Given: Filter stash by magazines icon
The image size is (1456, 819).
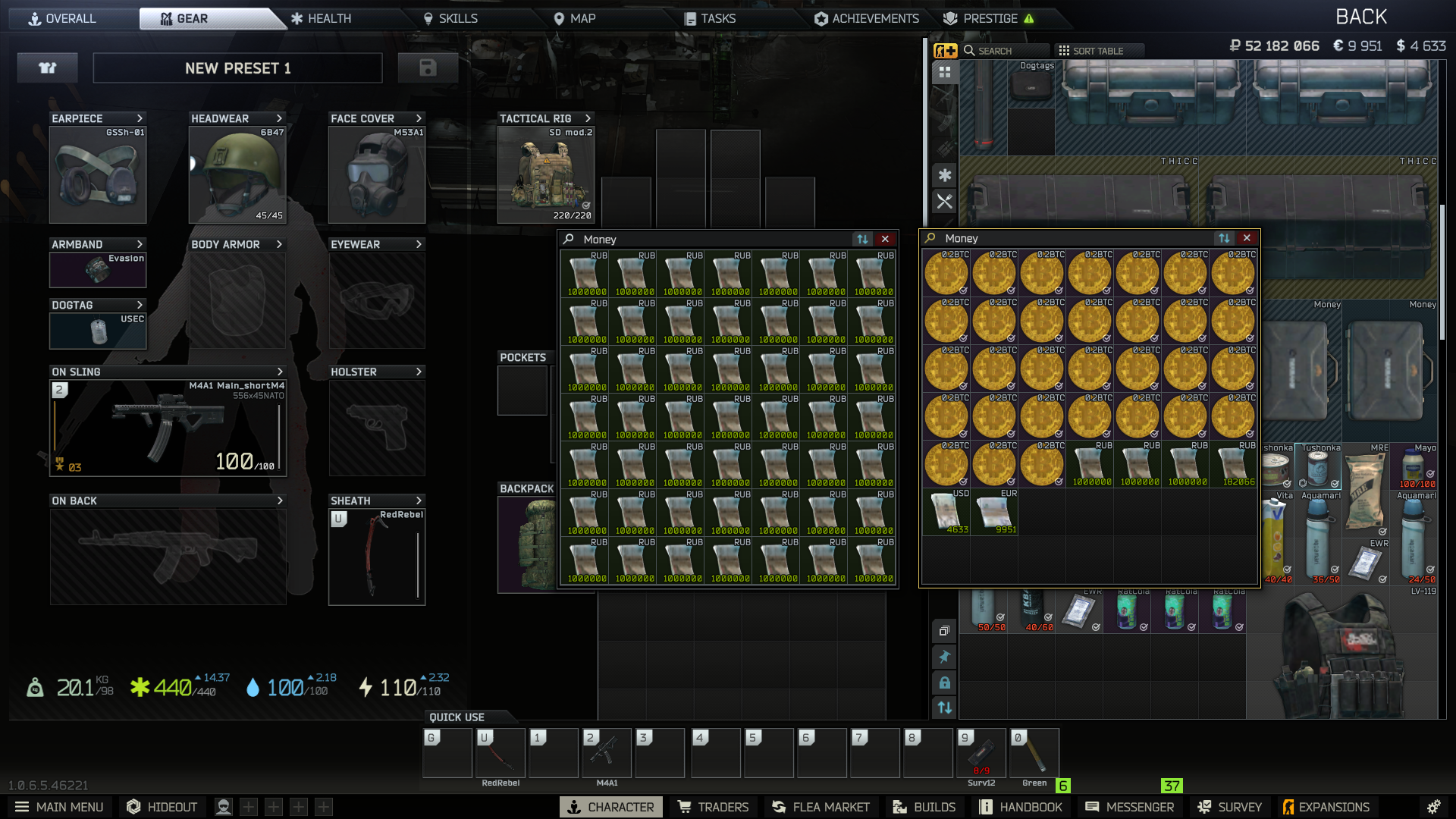Looking at the screenshot, I should click(945, 124).
